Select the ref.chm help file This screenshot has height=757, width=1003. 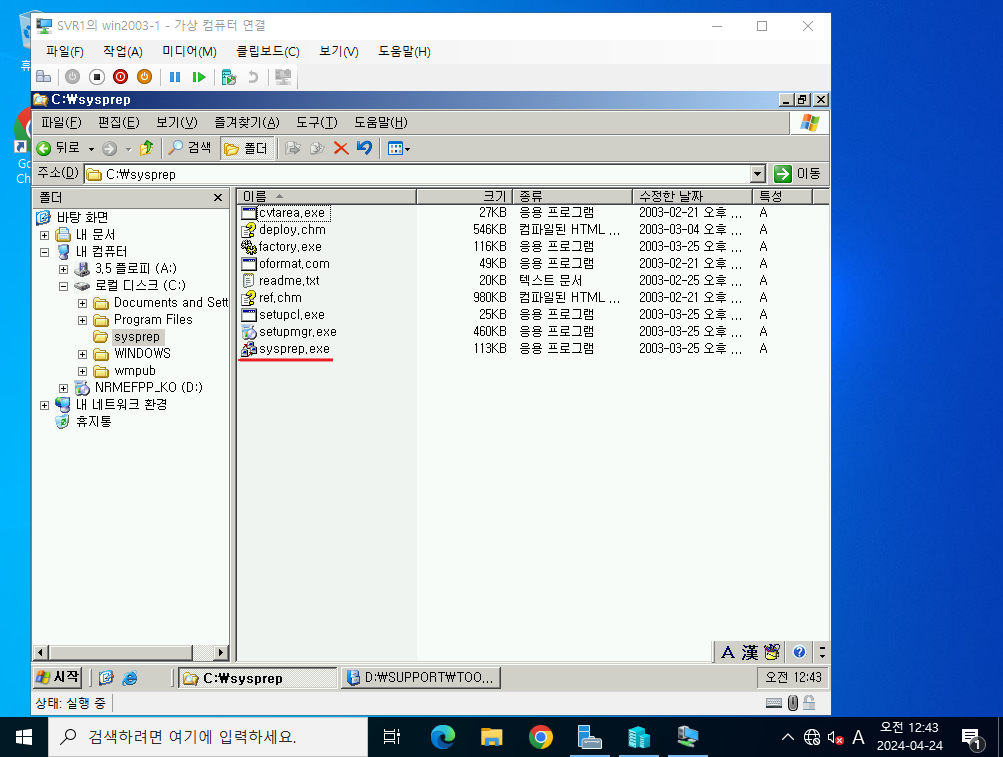click(280, 298)
